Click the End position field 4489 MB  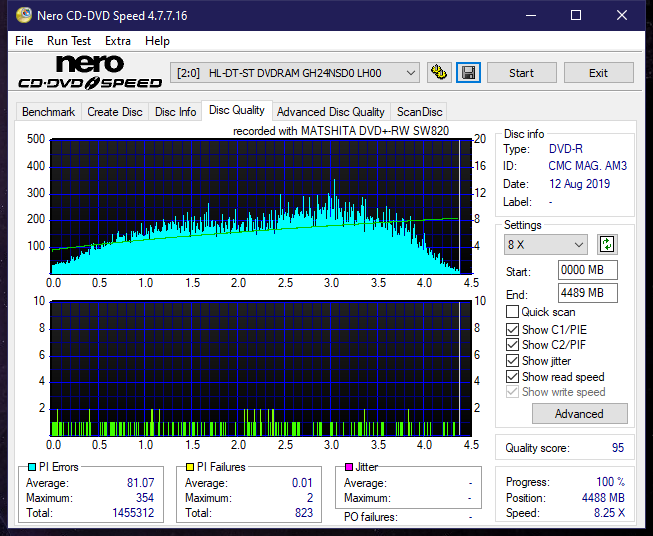588,293
